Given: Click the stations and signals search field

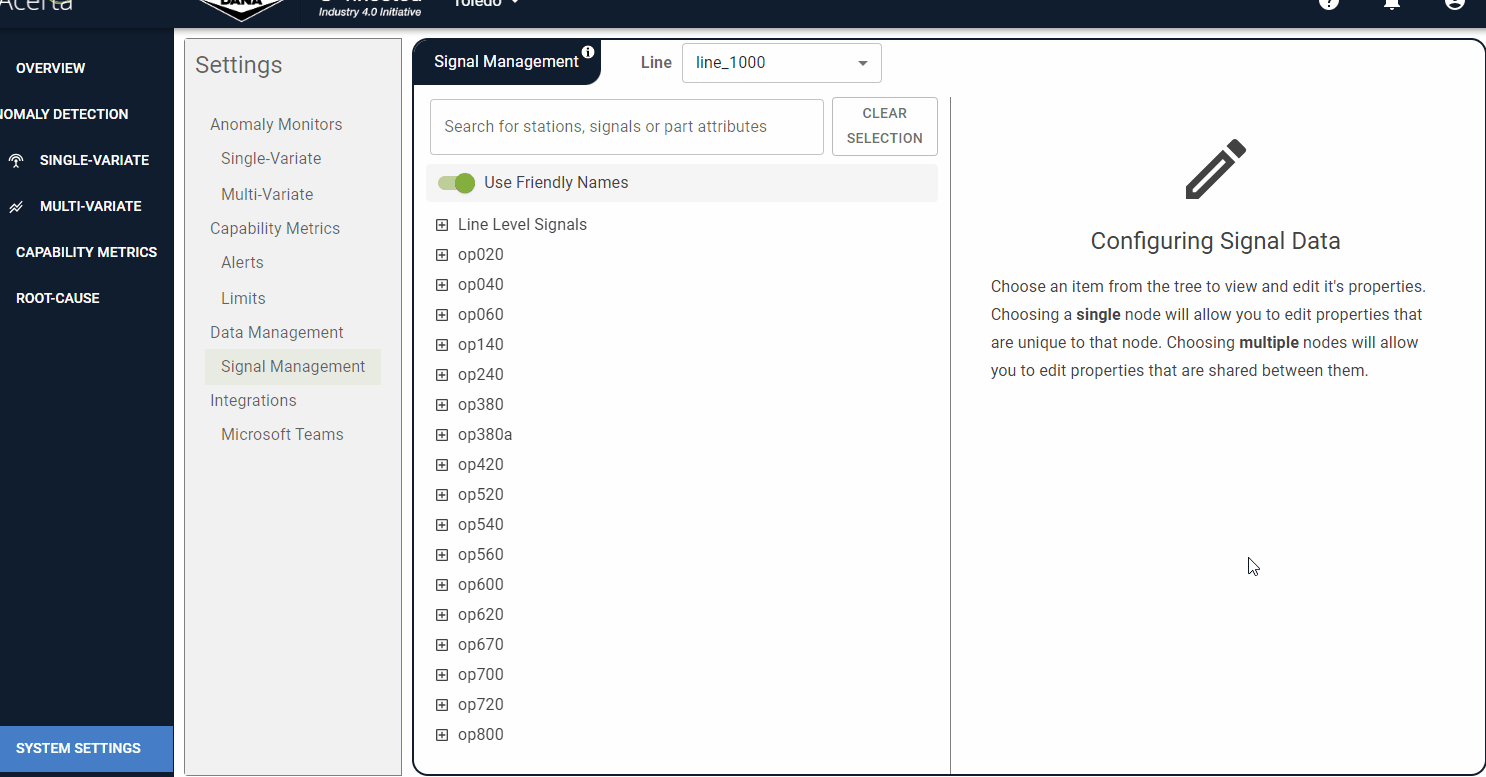Looking at the screenshot, I should 626,127.
